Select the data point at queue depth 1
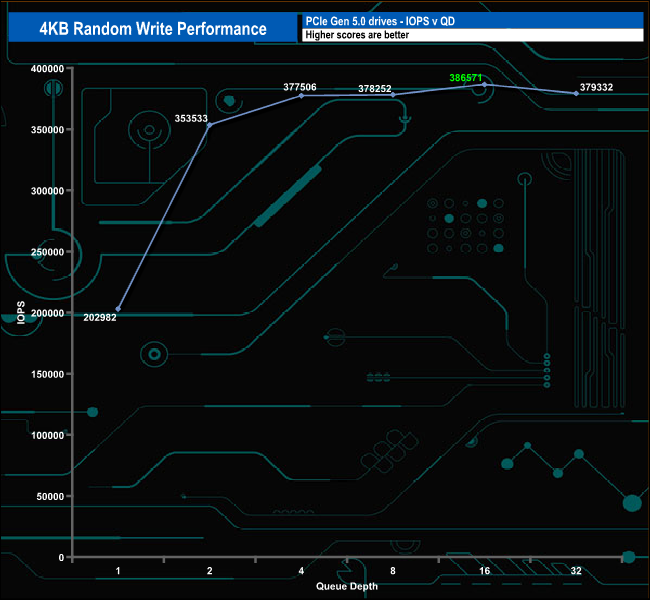The width and height of the screenshot is (650, 600). click(x=119, y=309)
